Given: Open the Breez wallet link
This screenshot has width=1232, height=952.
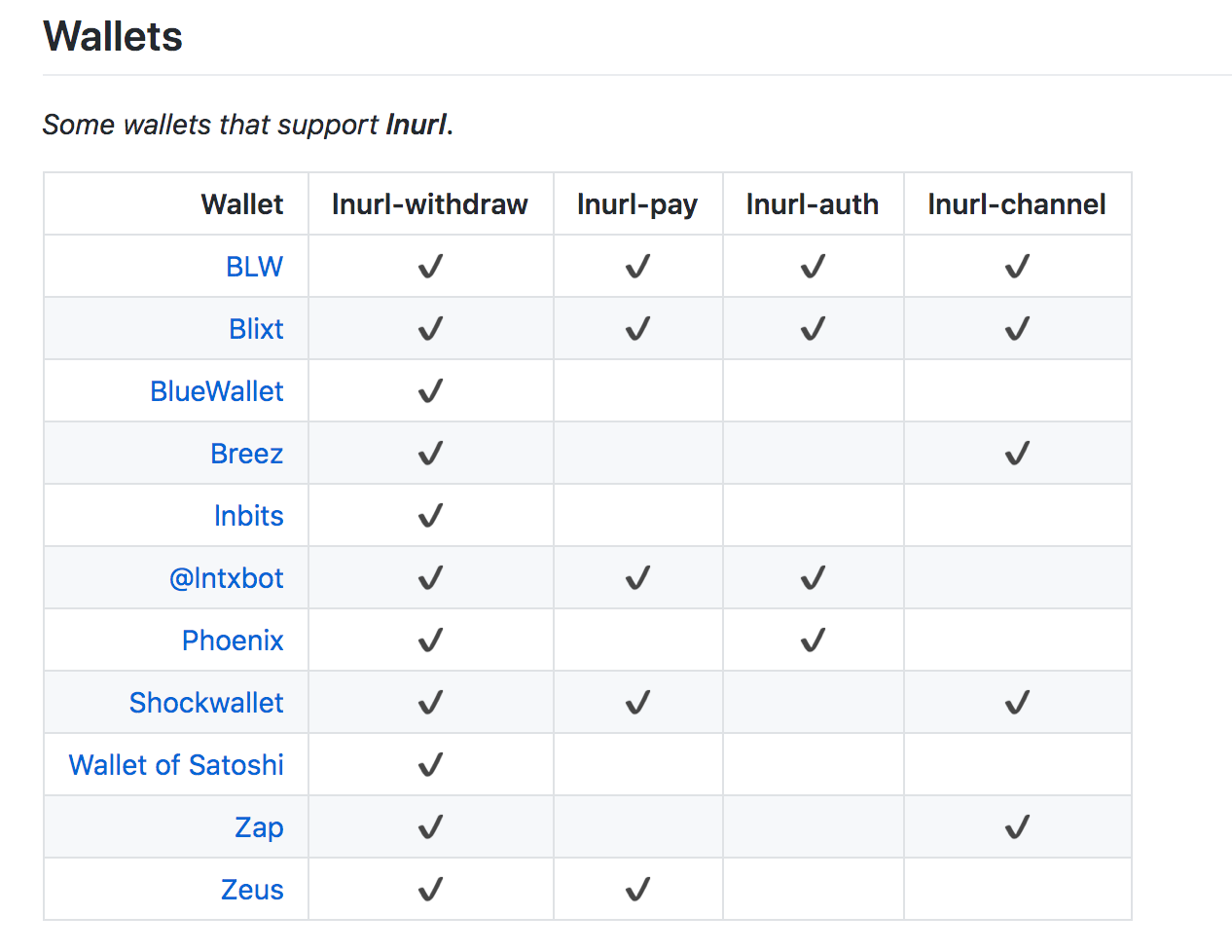Looking at the screenshot, I should pyautogui.click(x=246, y=454).
